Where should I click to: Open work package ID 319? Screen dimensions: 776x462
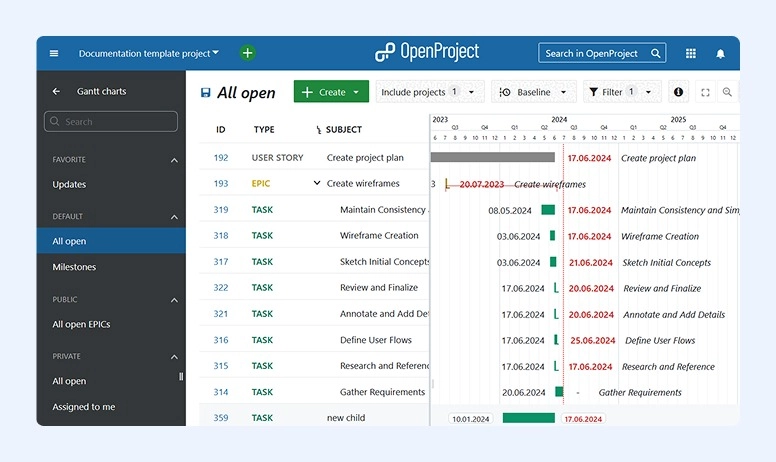point(221,210)
